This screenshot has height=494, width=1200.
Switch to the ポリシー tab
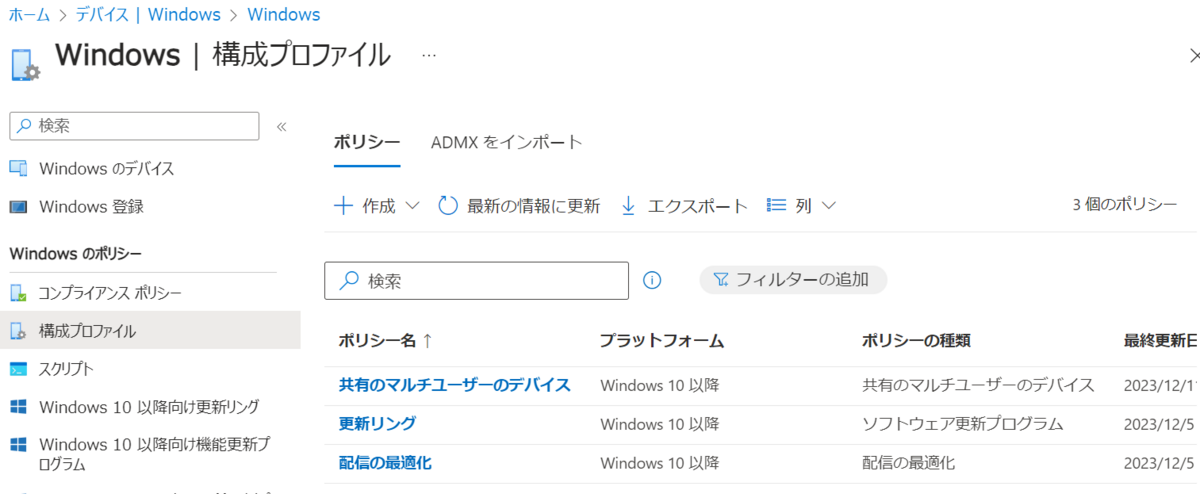[x=367, y=142]
